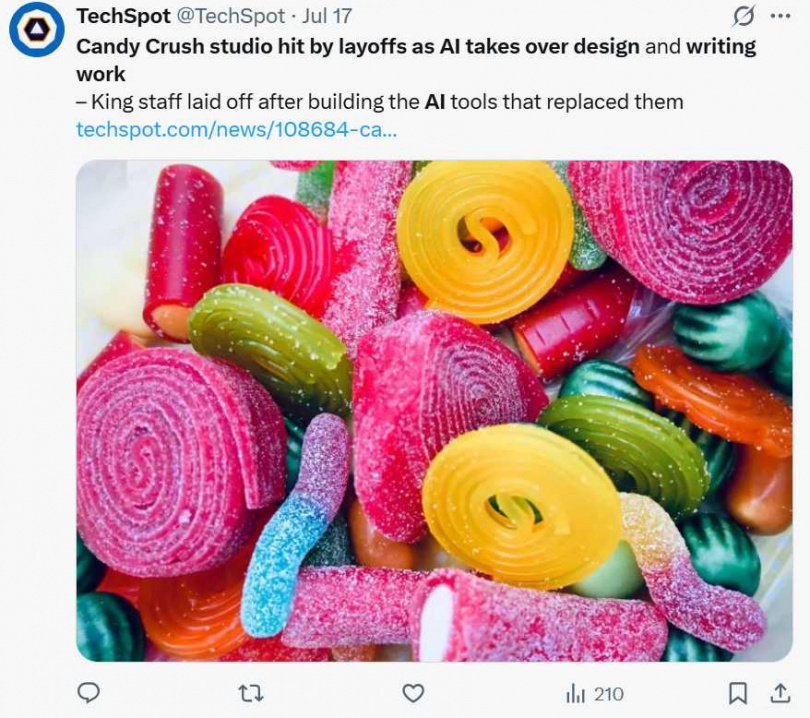Reply to the TechSpot post
The width and height of the screenshot is (810, 718).
[89, 692]
